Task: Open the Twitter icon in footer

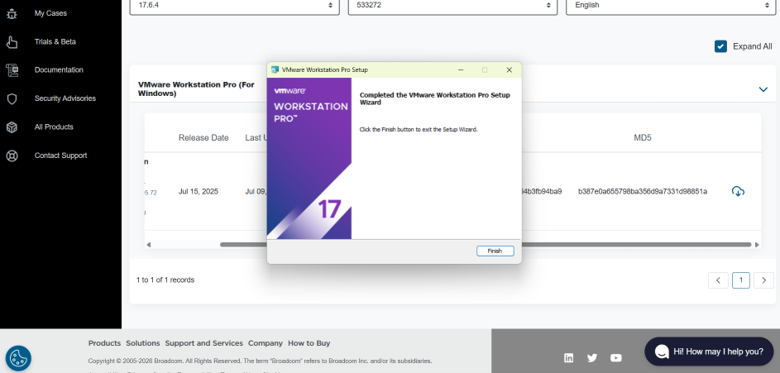Action: [592, 358]
